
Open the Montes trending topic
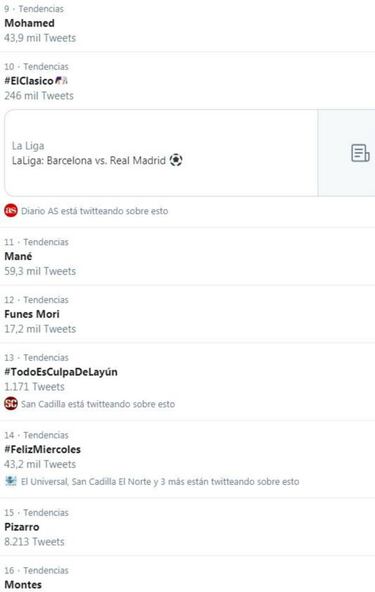23,584
